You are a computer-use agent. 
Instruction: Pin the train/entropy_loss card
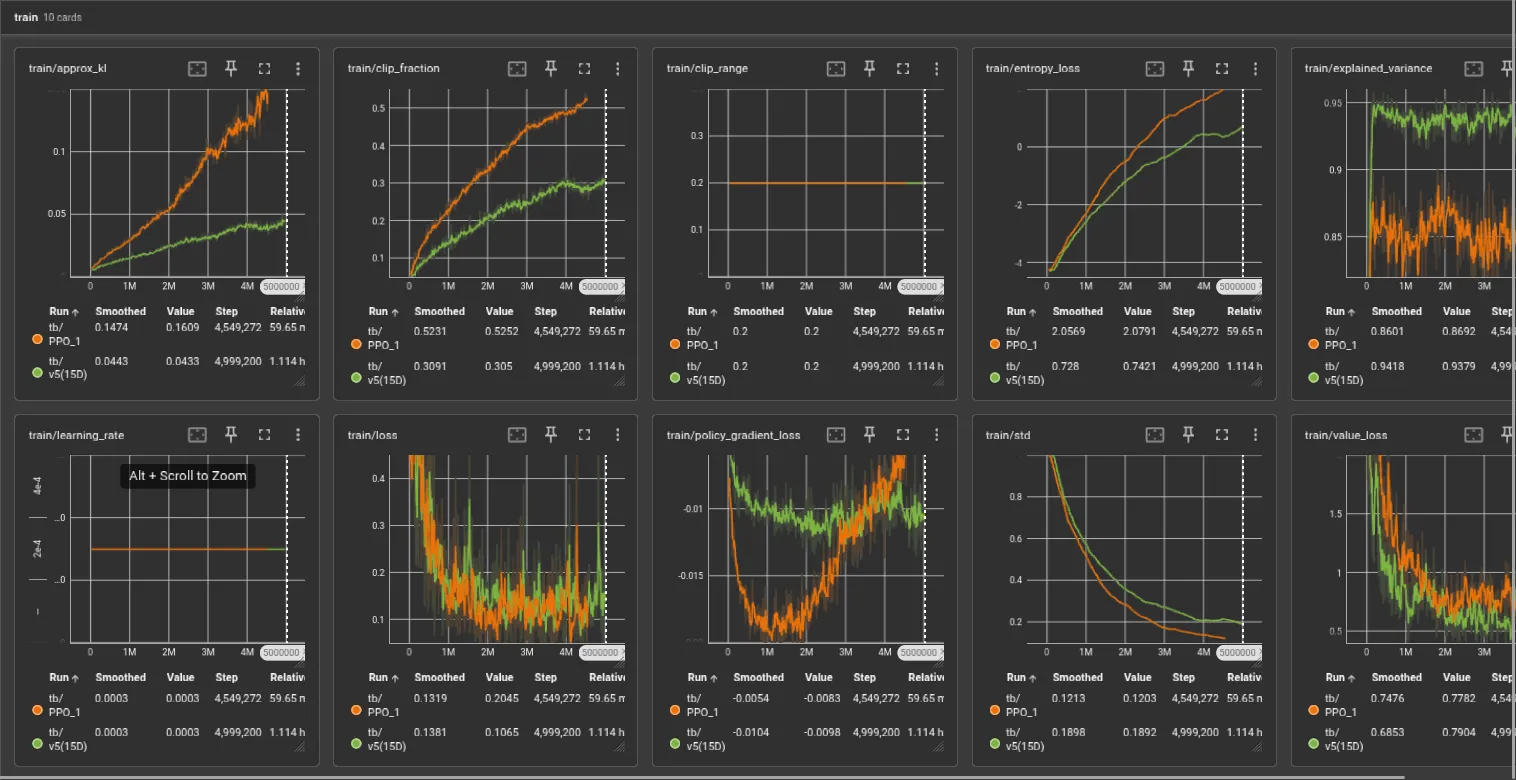(1189, 68)
